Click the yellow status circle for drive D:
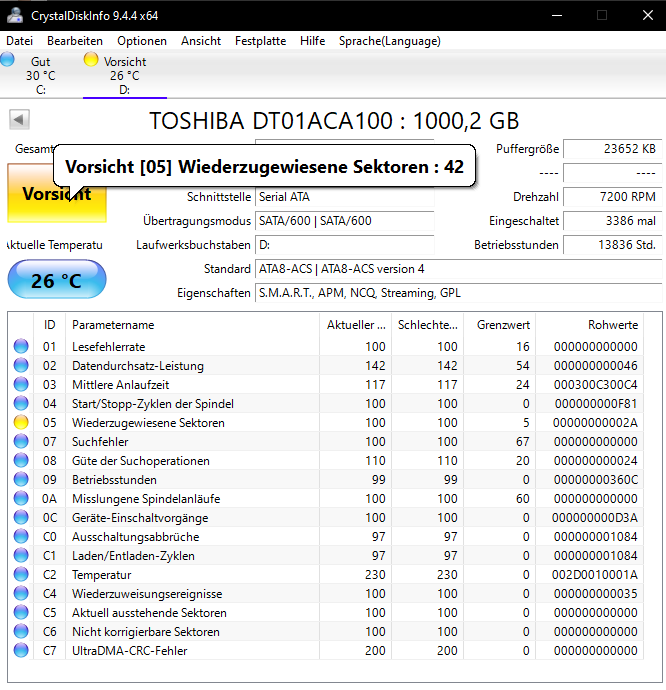The height and width of the screenshot is (690, 666). click(x=91, y=59)
